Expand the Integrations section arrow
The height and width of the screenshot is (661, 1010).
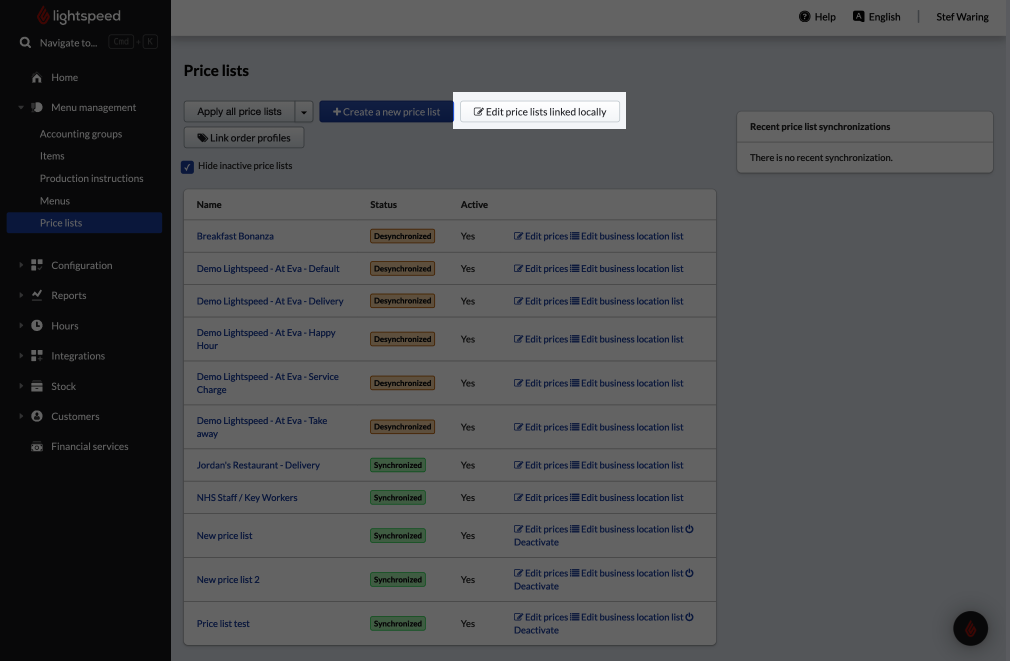click(x=21, y=356)
